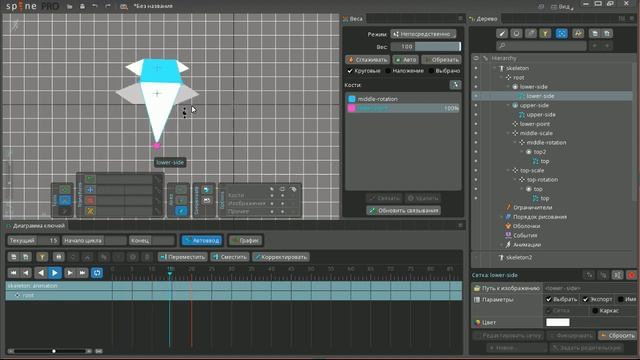Toggle visibility dot for lower-point bone
The height and width of the screenshot is (360, 640).
pyautogui.click(x=476, y=124)
